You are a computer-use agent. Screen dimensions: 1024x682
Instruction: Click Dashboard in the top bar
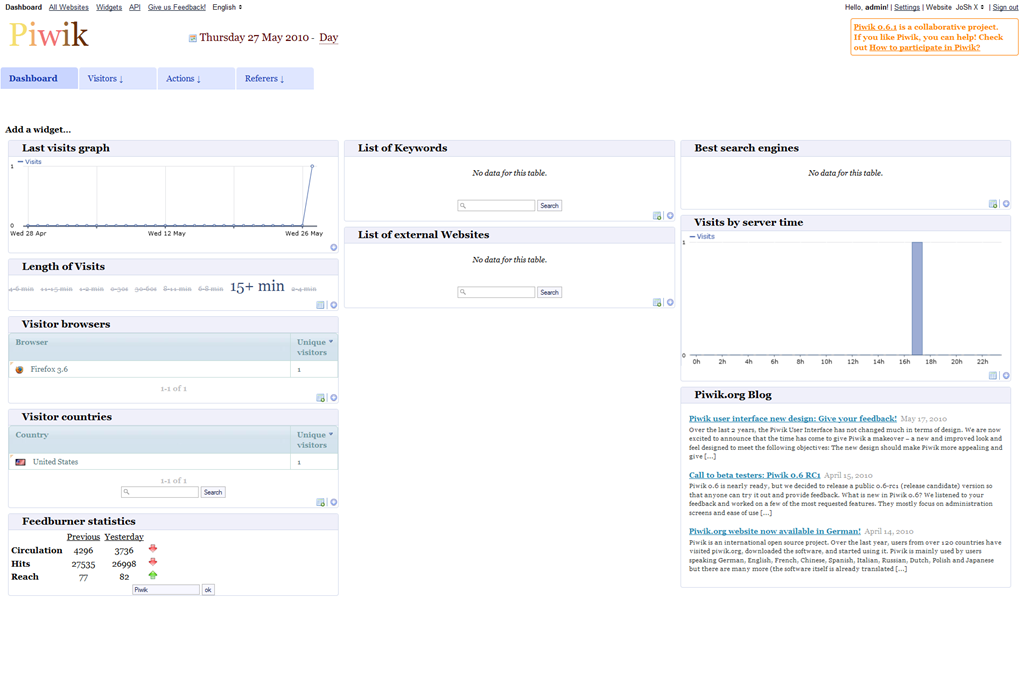pos(24,7)
